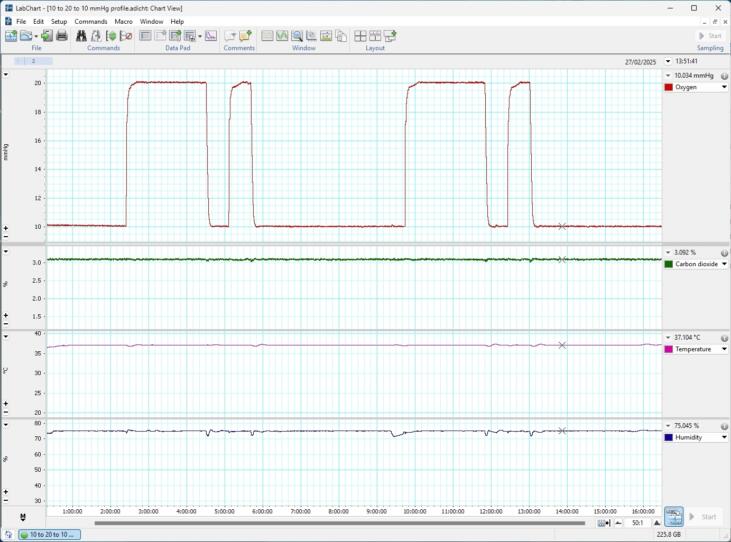731x542 pixels.
Task: Click the info circle next to the 3.092 % readout
Action: [724, 253]
